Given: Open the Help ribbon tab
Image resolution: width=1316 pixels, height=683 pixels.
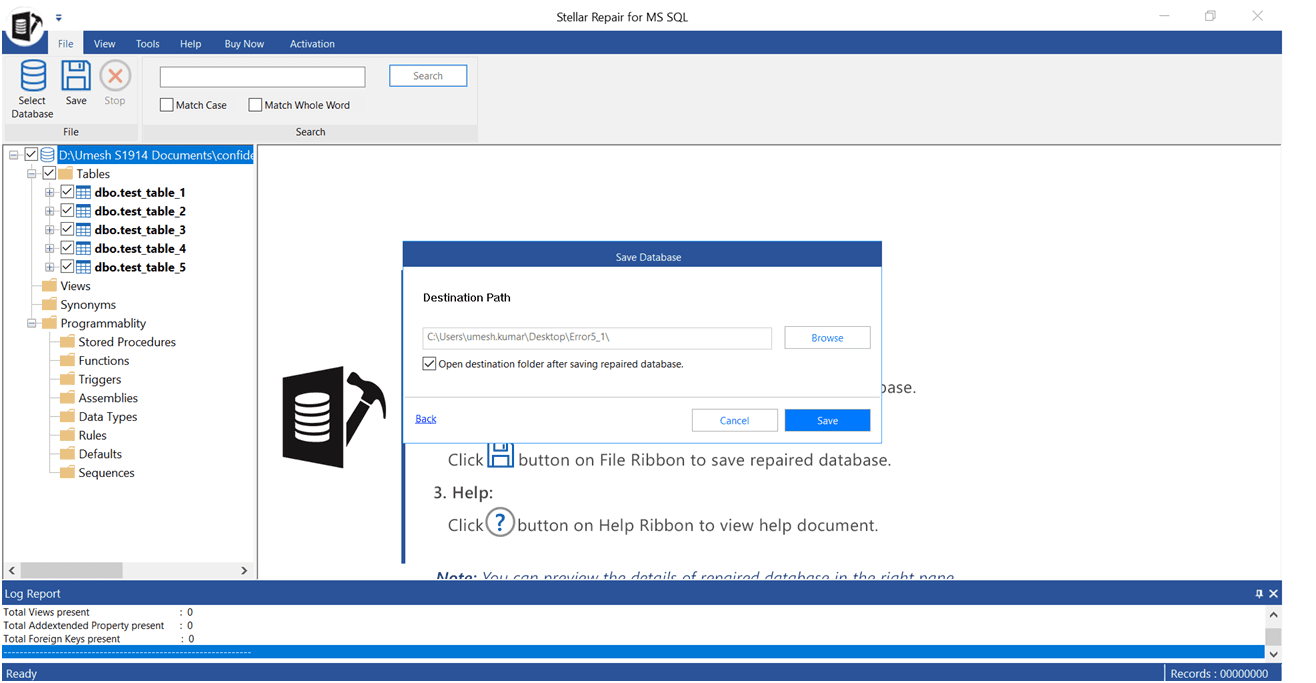Looking at the screenshot, I should click(191, 44).
